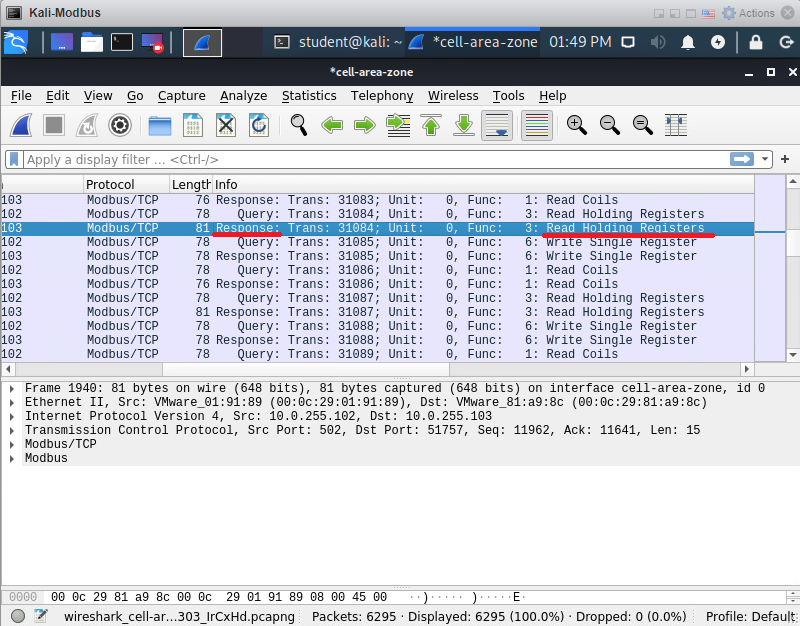Edit capture file properties icon
800x626 pixels.
[41, 616]
